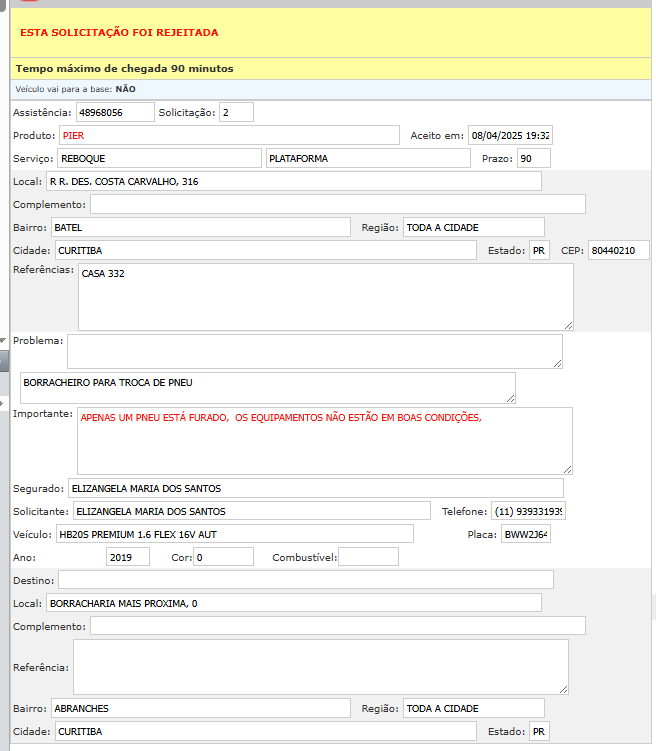Image resolution: width=656 pixels, height=751 pixels.
Task: Click the down arrow on left edge
Action: click(x=3, y=341)
